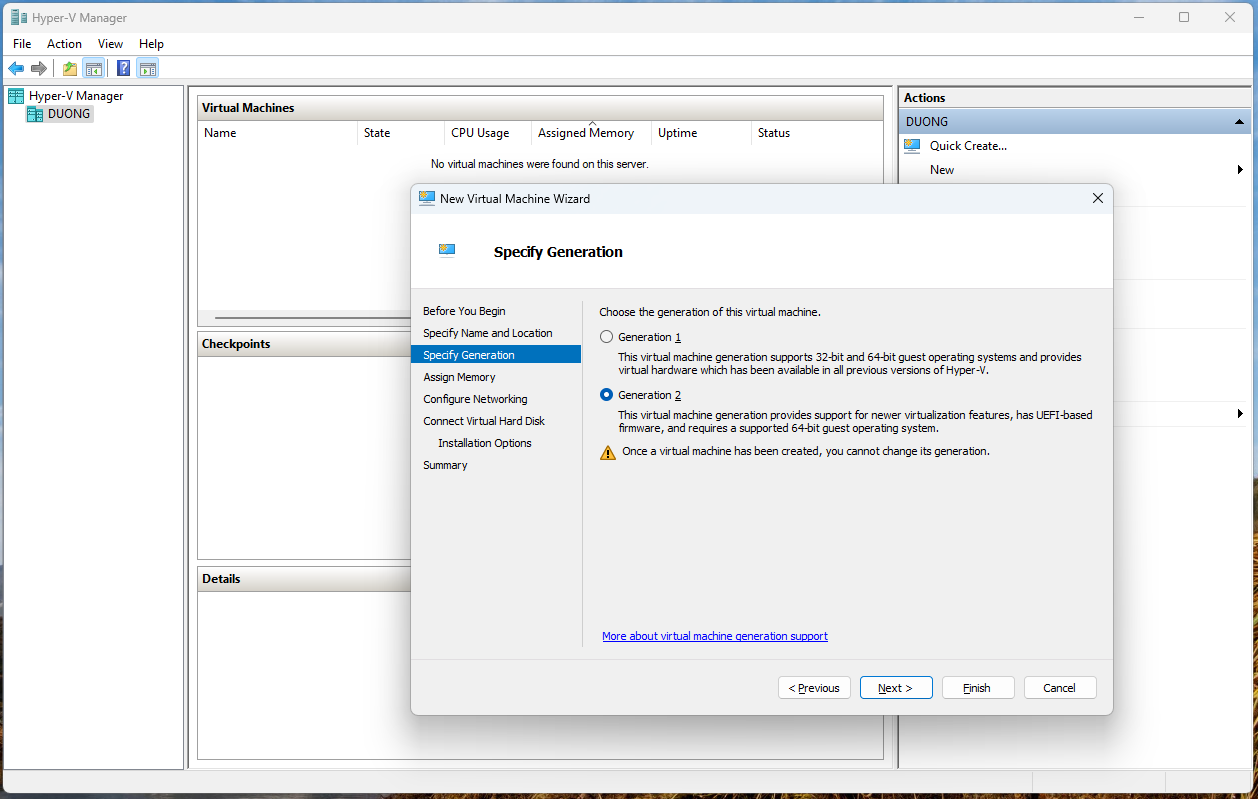Click the Forward arrow toolbar icon
1258x799 pixels.
point(39,68)
